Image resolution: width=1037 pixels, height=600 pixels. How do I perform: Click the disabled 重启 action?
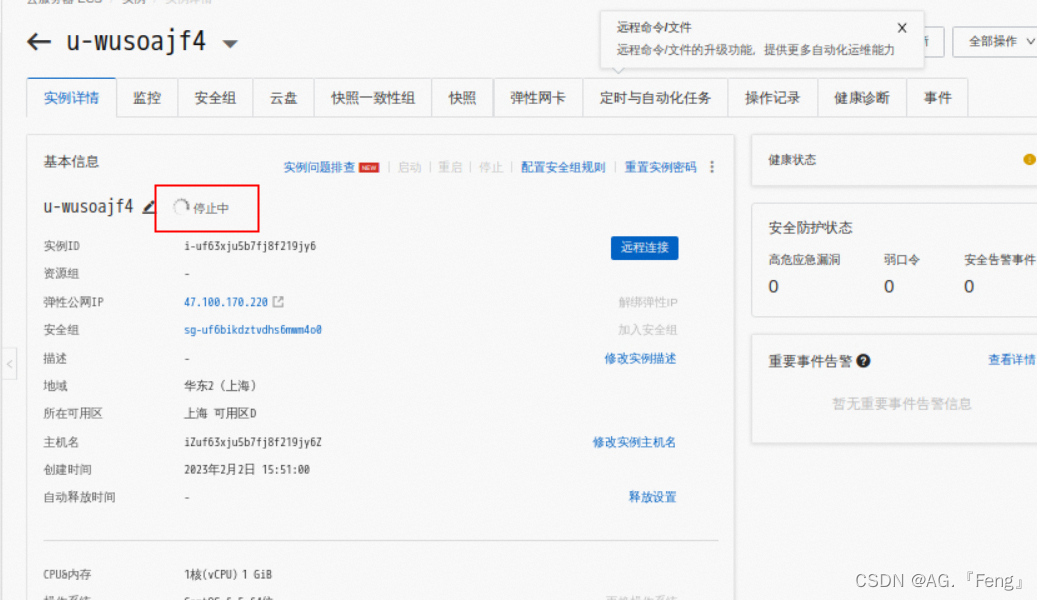pyautogui.click(x=450, y=167)
